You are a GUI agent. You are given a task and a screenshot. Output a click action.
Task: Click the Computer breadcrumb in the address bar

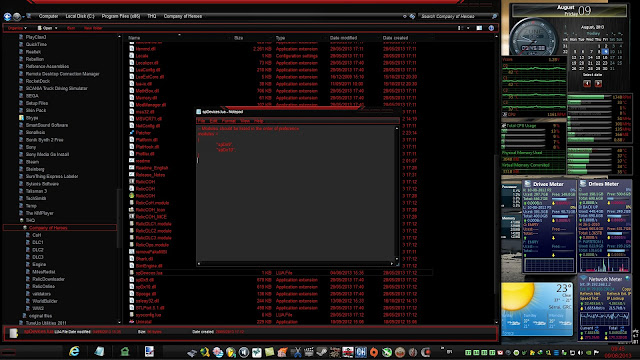tap(48, 16)
